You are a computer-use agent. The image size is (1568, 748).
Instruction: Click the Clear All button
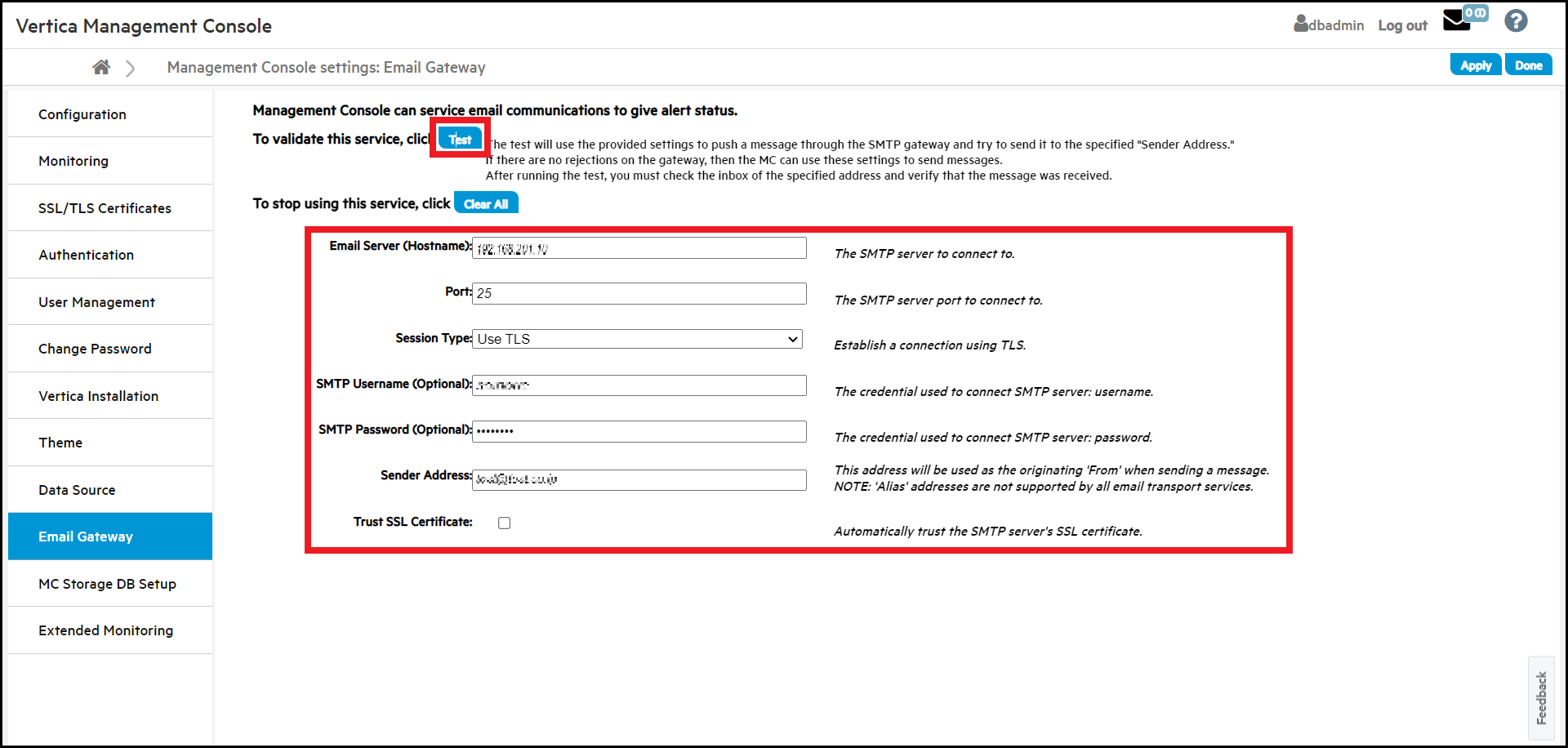pos(486,204)
